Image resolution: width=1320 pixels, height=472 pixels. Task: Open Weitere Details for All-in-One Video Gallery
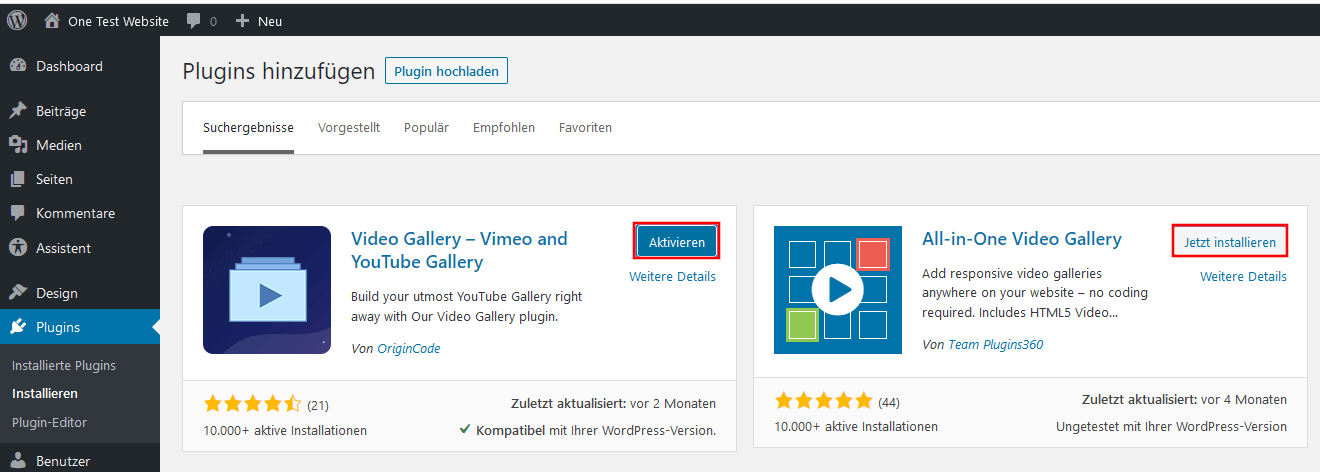click(x=1243, y=277)
